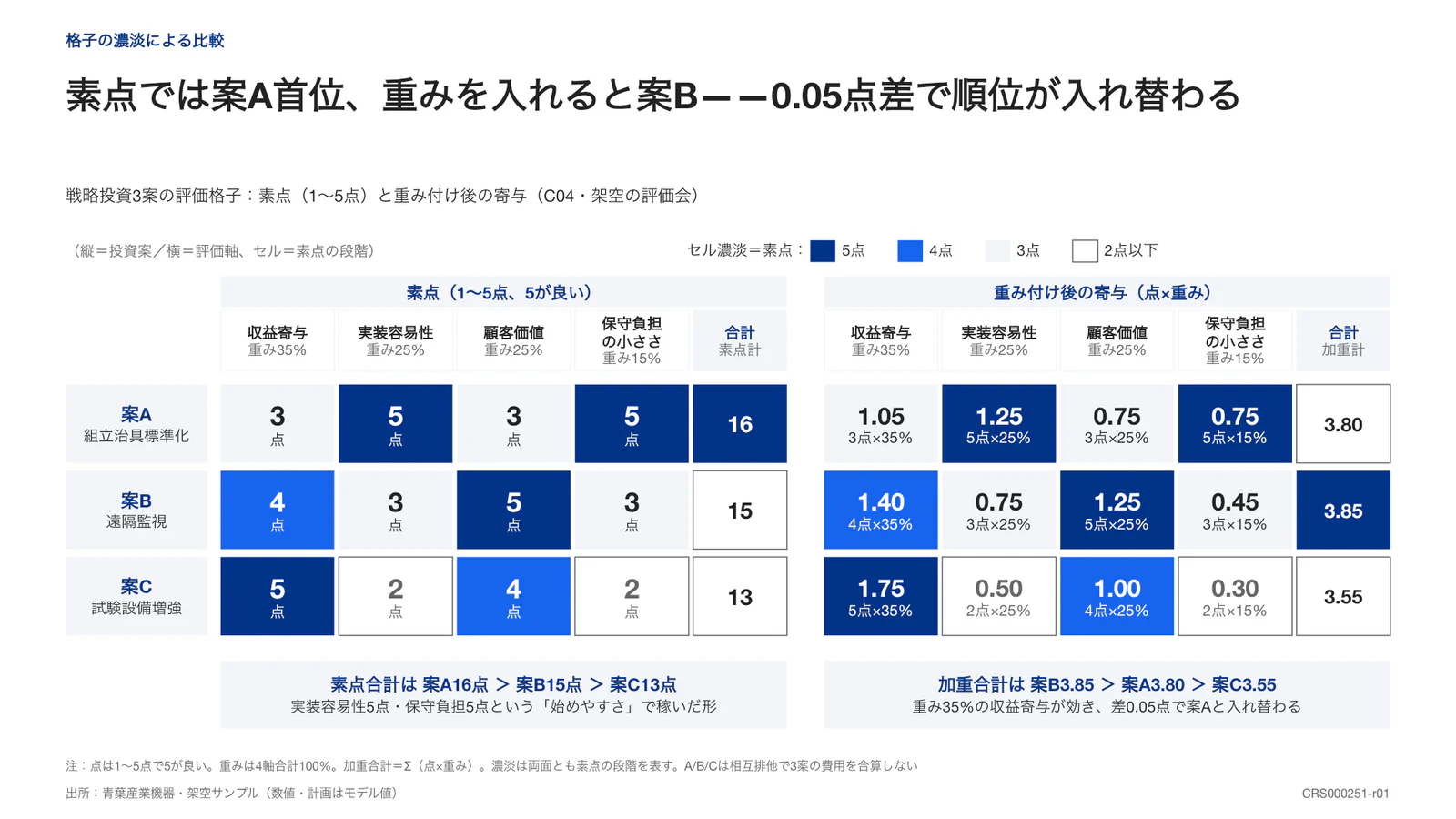Click the 4点 blue legend swatch

[910, 251]
